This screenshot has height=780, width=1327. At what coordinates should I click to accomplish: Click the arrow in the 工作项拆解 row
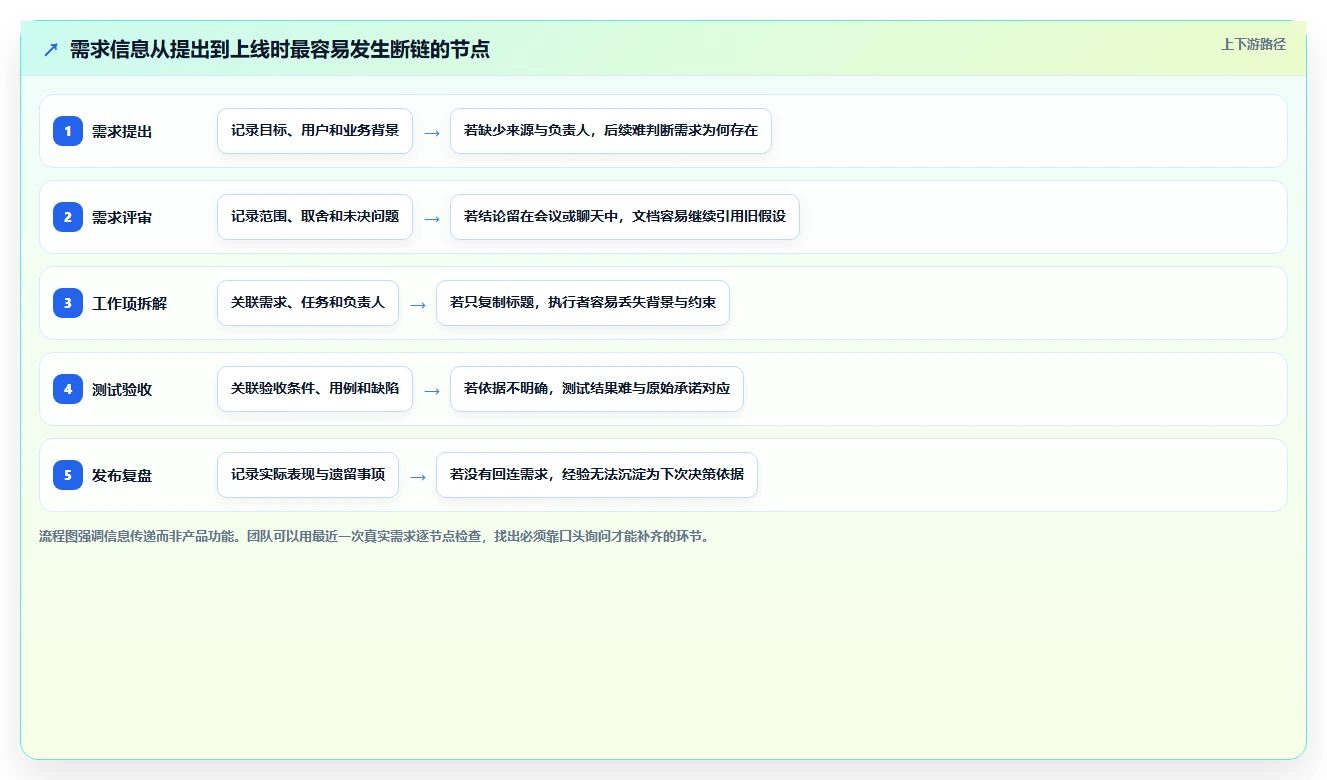click(x=418, y=304)
